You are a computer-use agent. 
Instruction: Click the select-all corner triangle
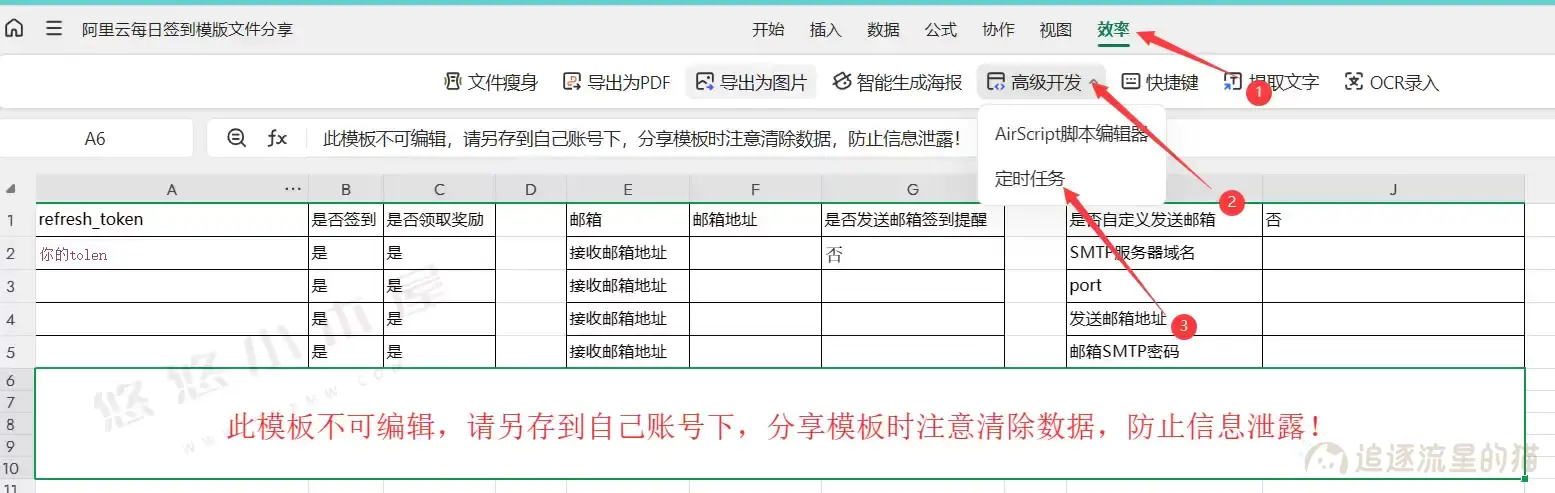click(11, 188)
